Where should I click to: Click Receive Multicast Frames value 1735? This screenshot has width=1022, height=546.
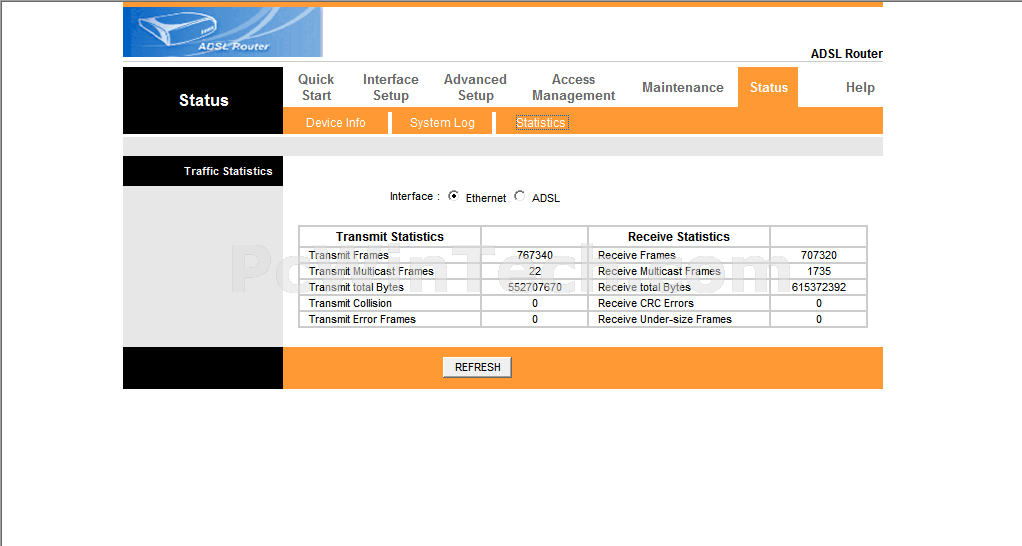819,271
